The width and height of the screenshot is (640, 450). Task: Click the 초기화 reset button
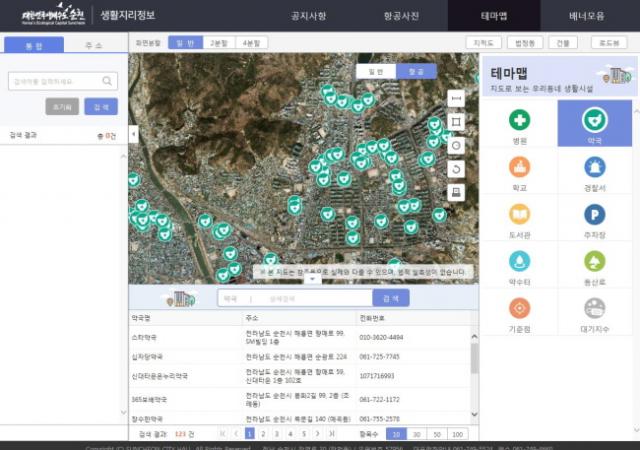coord(62,107)
